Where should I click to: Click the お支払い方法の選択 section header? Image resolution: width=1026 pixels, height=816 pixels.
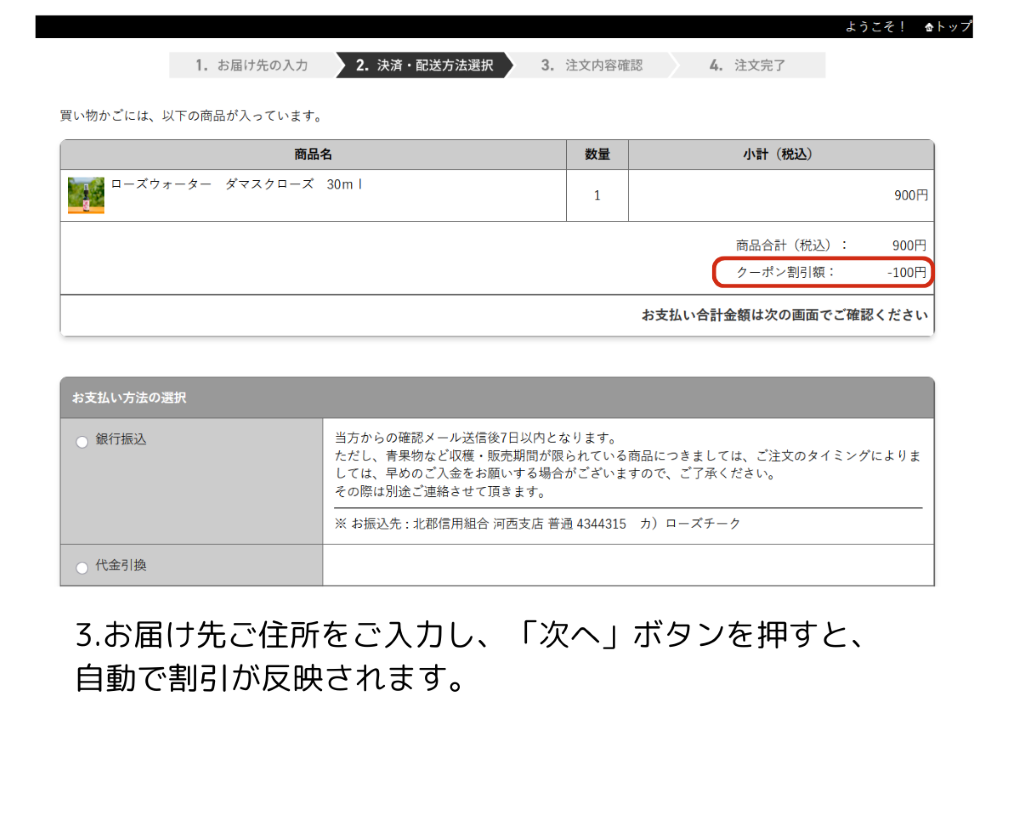(x=128, y=398)
